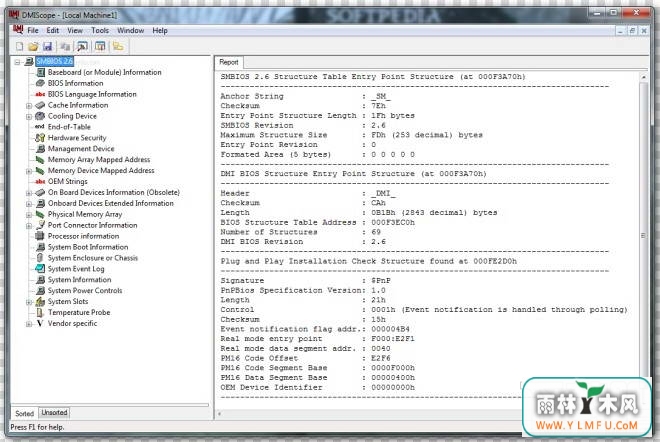Click the Hardware Security keys icon
Image resolution: width=660 pixels, height=442 pixels.
tap(40, 138)
